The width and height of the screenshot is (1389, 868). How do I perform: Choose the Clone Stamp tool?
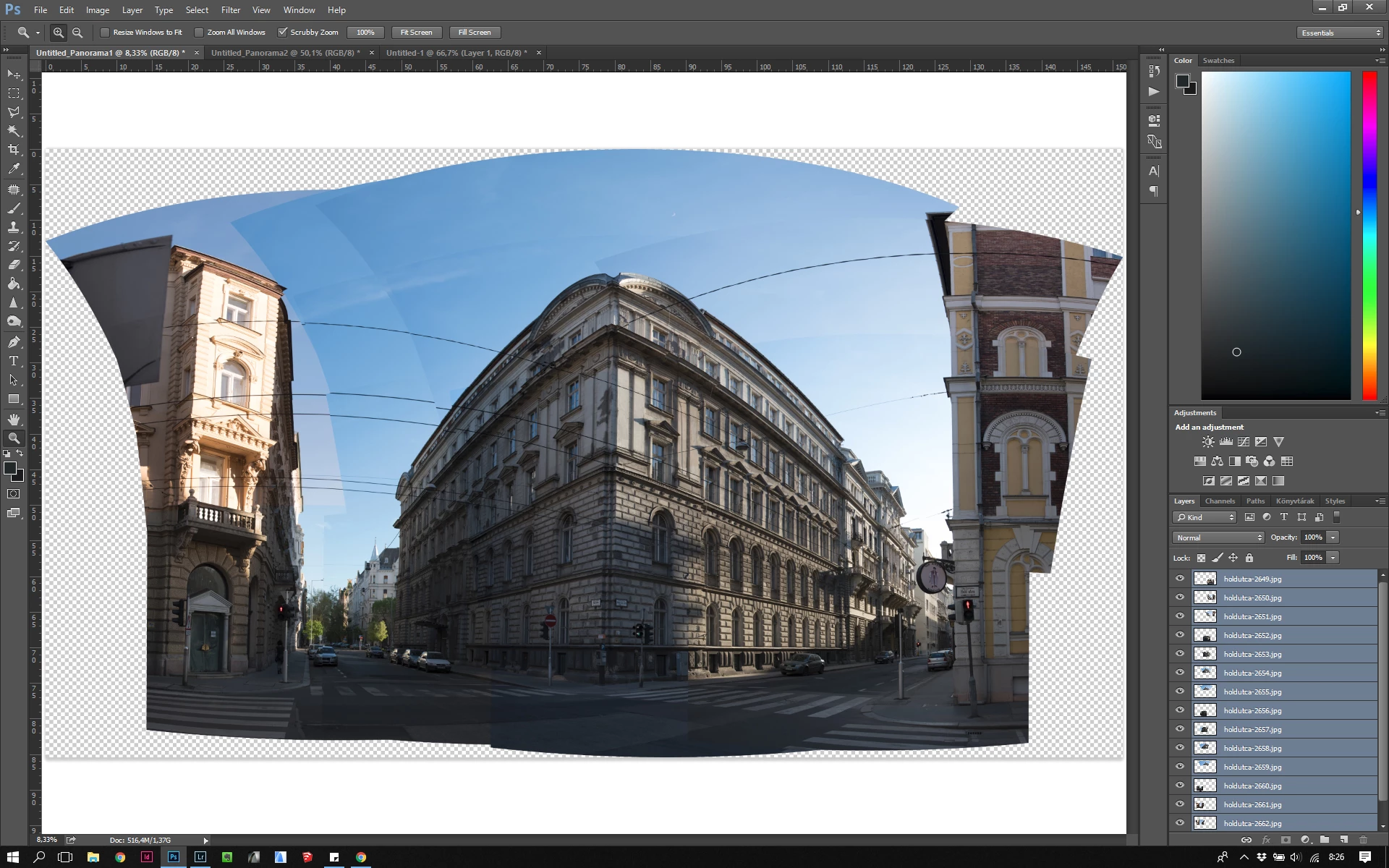[14, 227]
